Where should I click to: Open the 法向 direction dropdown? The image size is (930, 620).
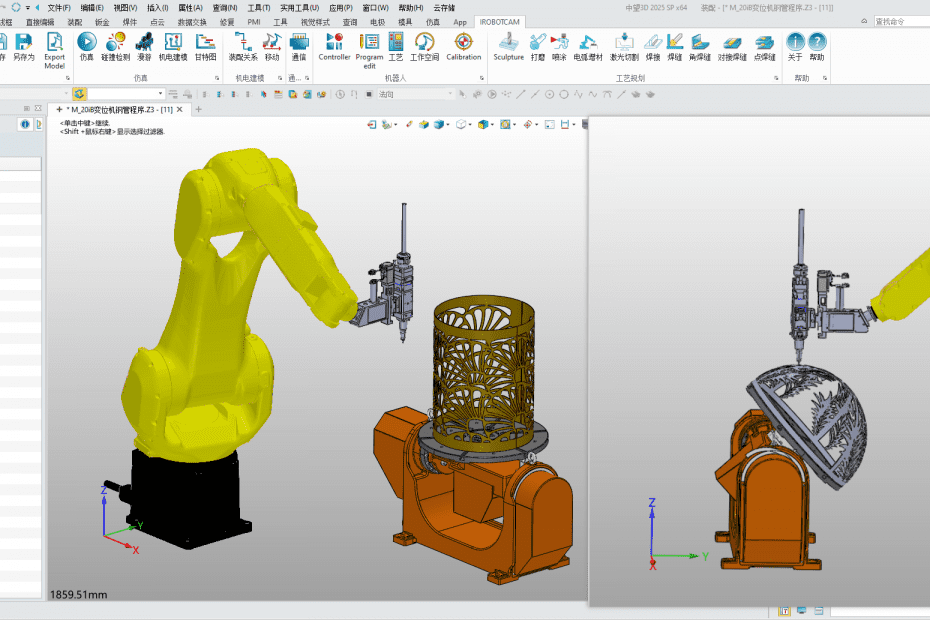coord(448,94)
